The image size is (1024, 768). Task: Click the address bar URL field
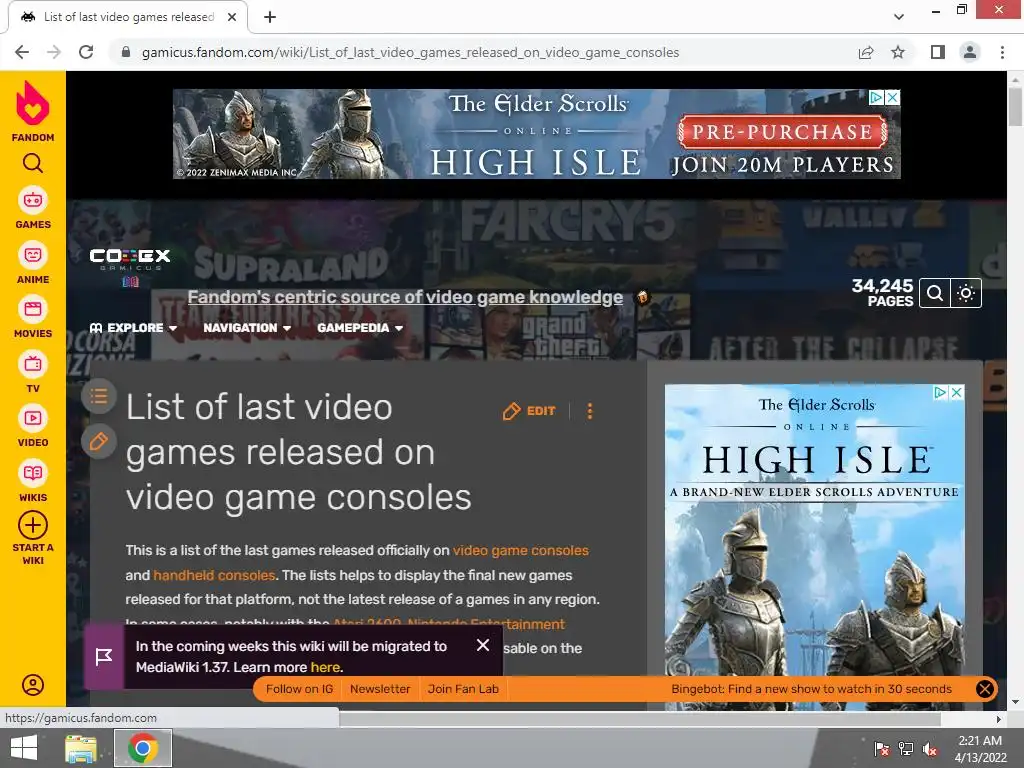[x=410, y=52]
